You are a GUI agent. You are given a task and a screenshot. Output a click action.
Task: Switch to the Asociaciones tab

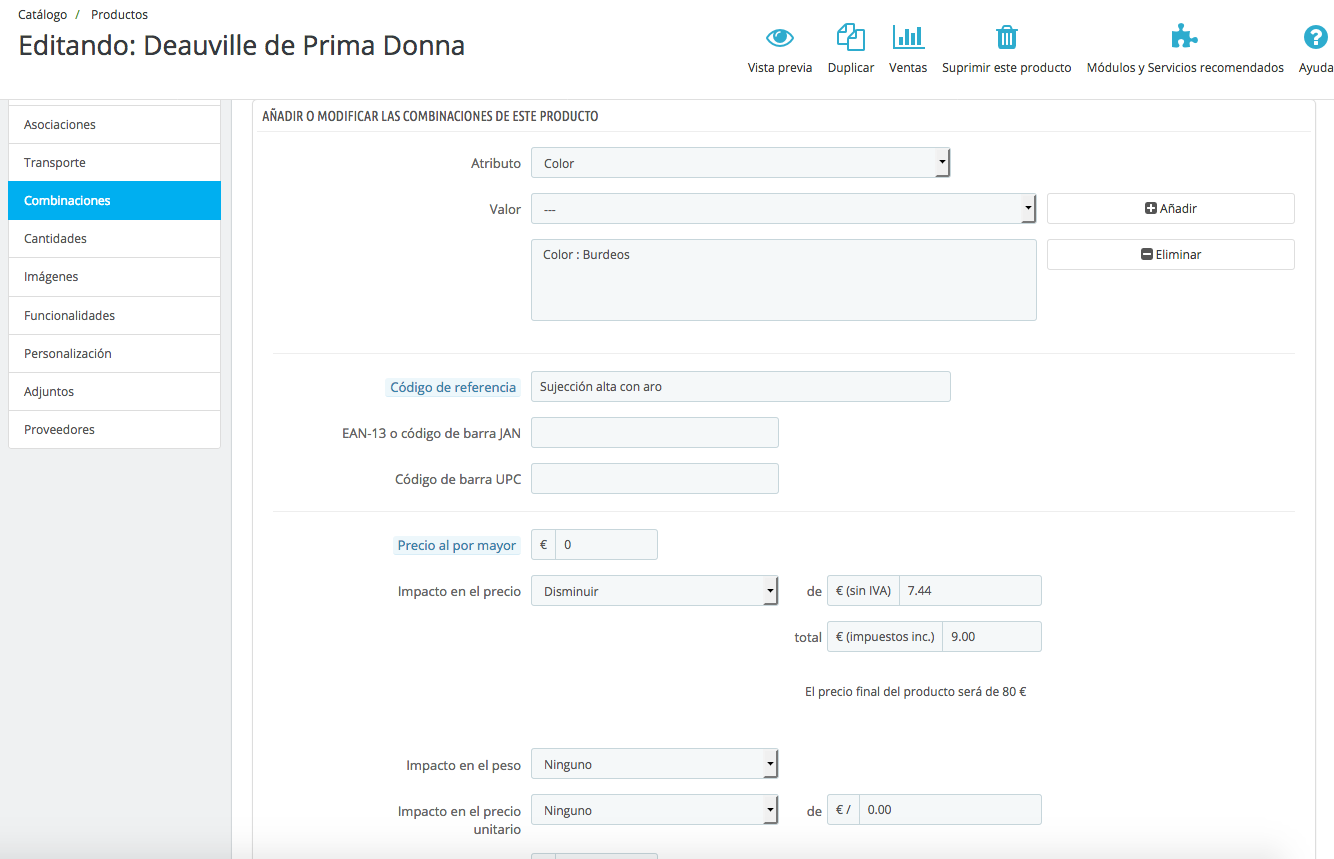114,125
